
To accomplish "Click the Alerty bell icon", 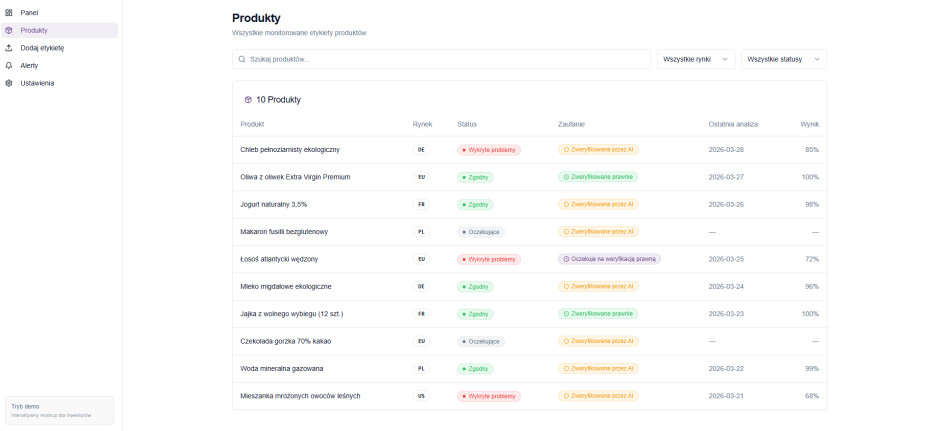I will pyautogui.click(x=9, y=65).
